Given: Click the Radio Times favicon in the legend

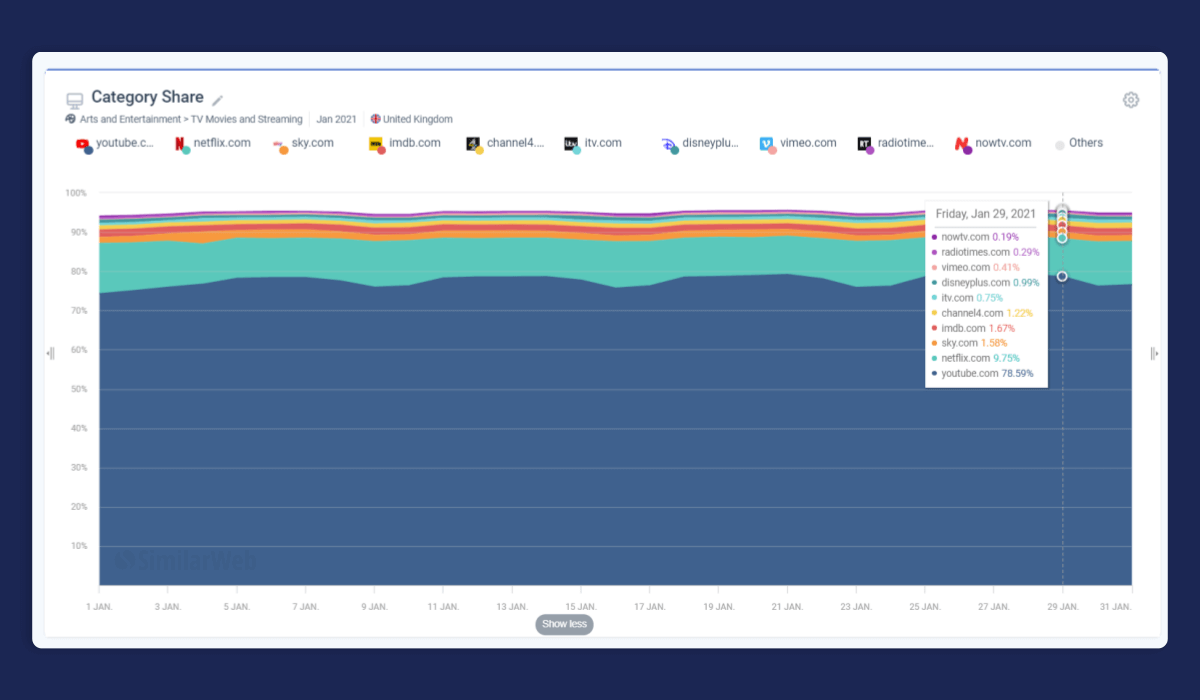Looking at the screenshot, I should pos(864,144).
